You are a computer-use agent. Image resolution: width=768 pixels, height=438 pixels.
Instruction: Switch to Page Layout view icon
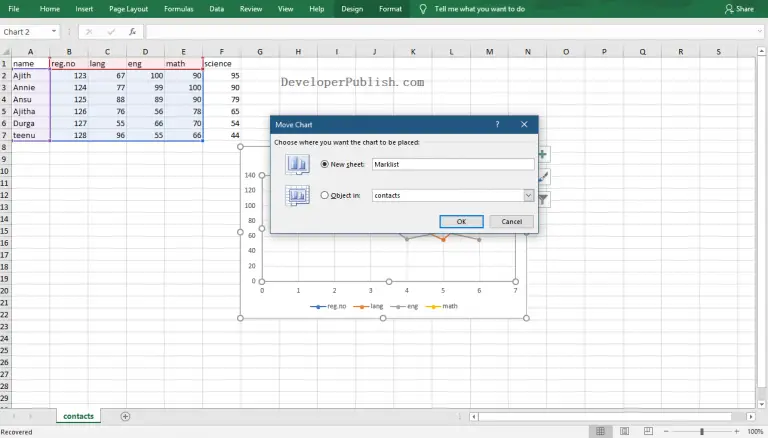click(625, 431)
